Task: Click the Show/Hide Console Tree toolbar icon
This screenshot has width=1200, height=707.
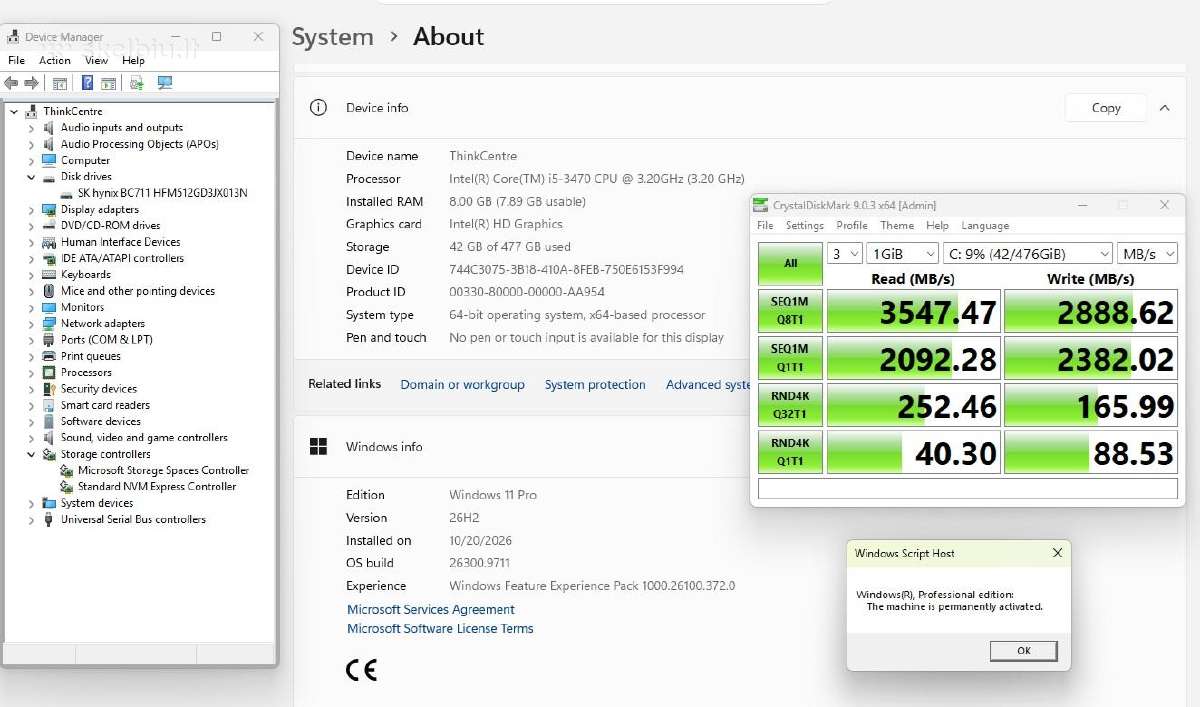Action: coord(60,83)
